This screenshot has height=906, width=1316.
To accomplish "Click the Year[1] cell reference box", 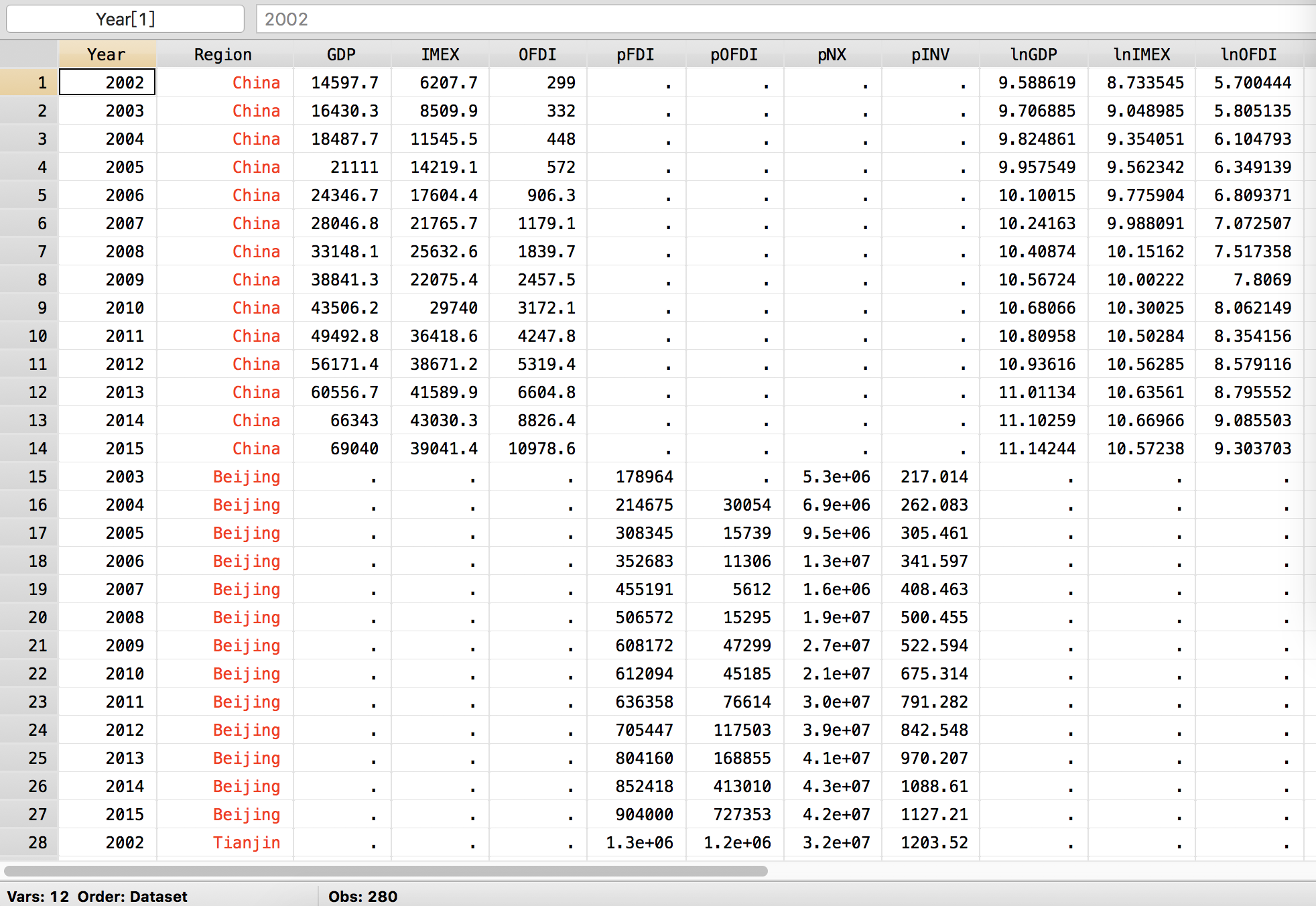I will point(125,19).
